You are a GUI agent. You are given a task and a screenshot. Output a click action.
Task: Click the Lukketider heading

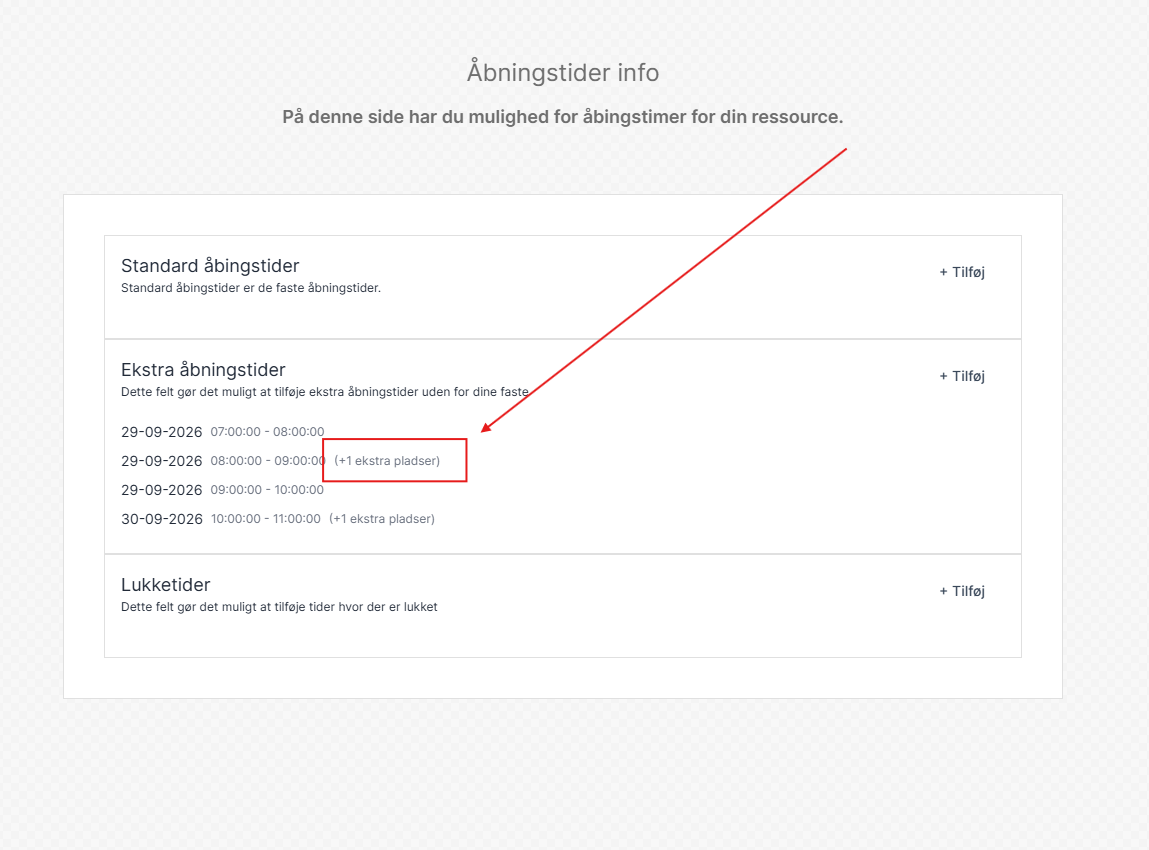(166, 585)
